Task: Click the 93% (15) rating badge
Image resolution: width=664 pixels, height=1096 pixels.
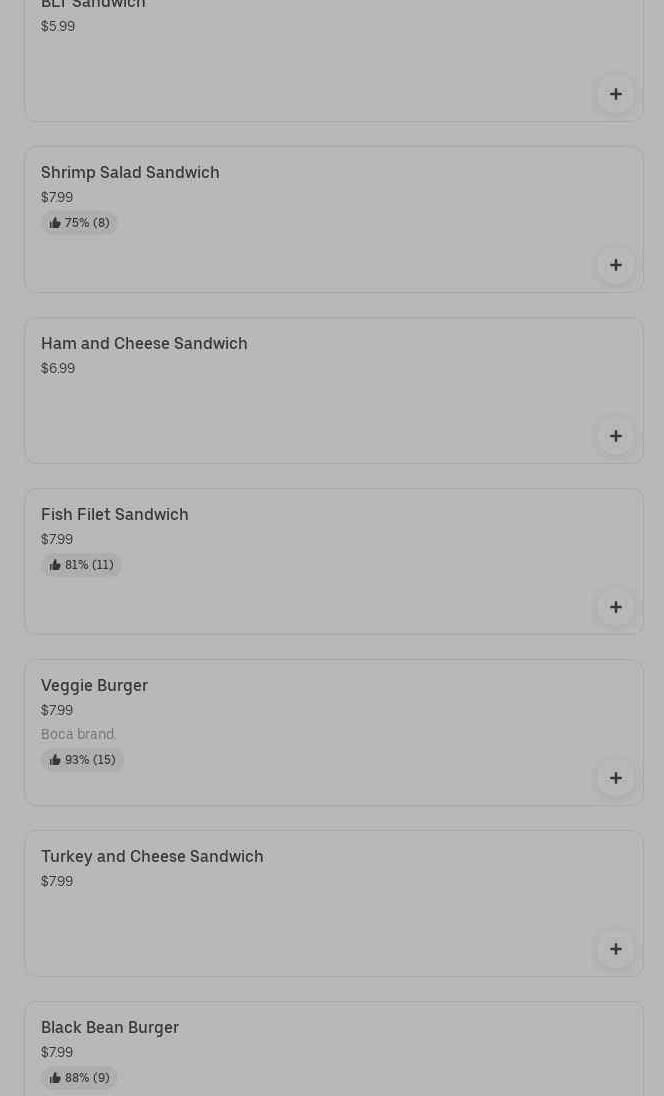Action: pyautogui.click(x=82, y=760)
